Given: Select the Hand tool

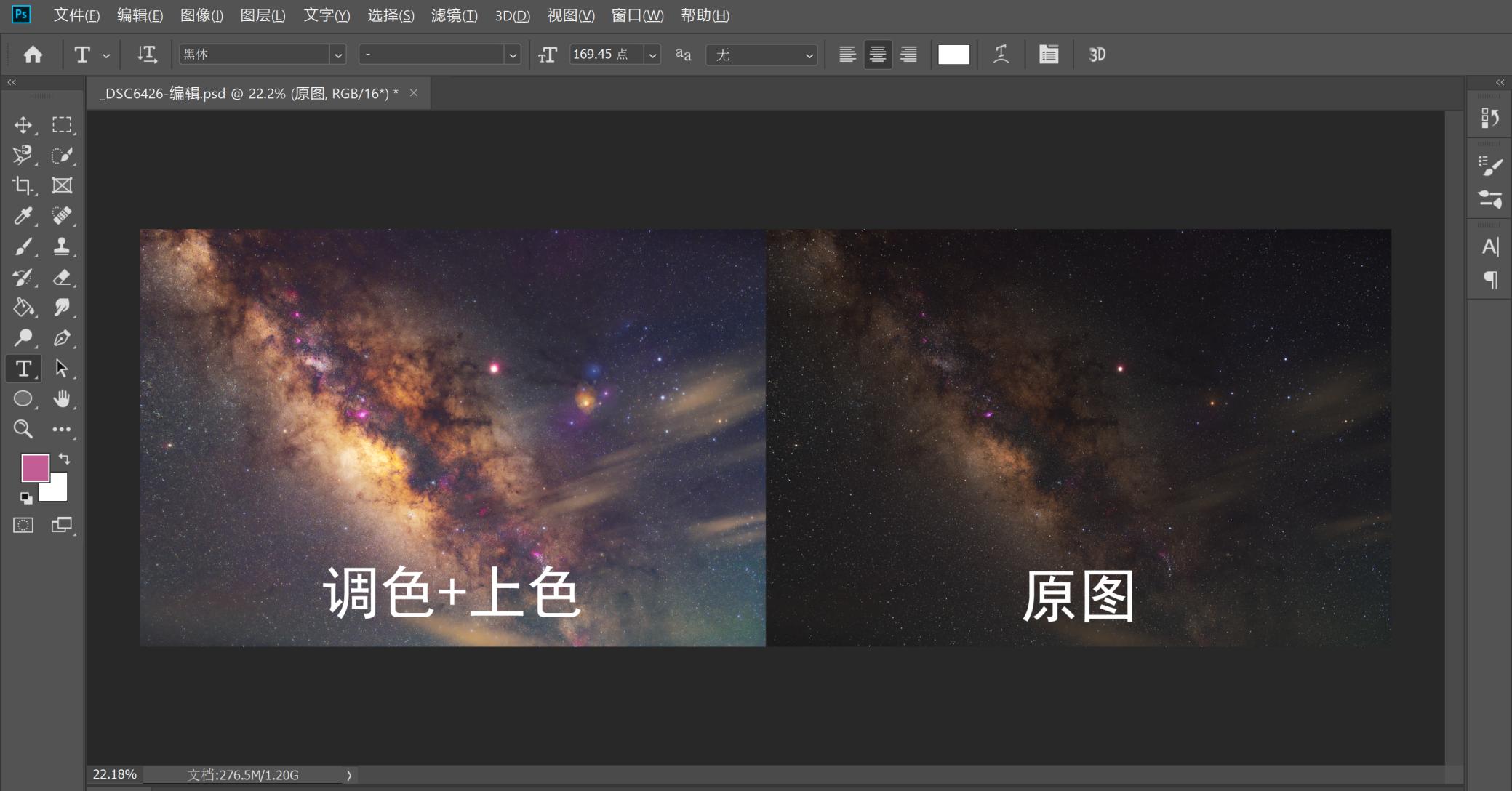Looking at the screenshot, I should point(63,398).
